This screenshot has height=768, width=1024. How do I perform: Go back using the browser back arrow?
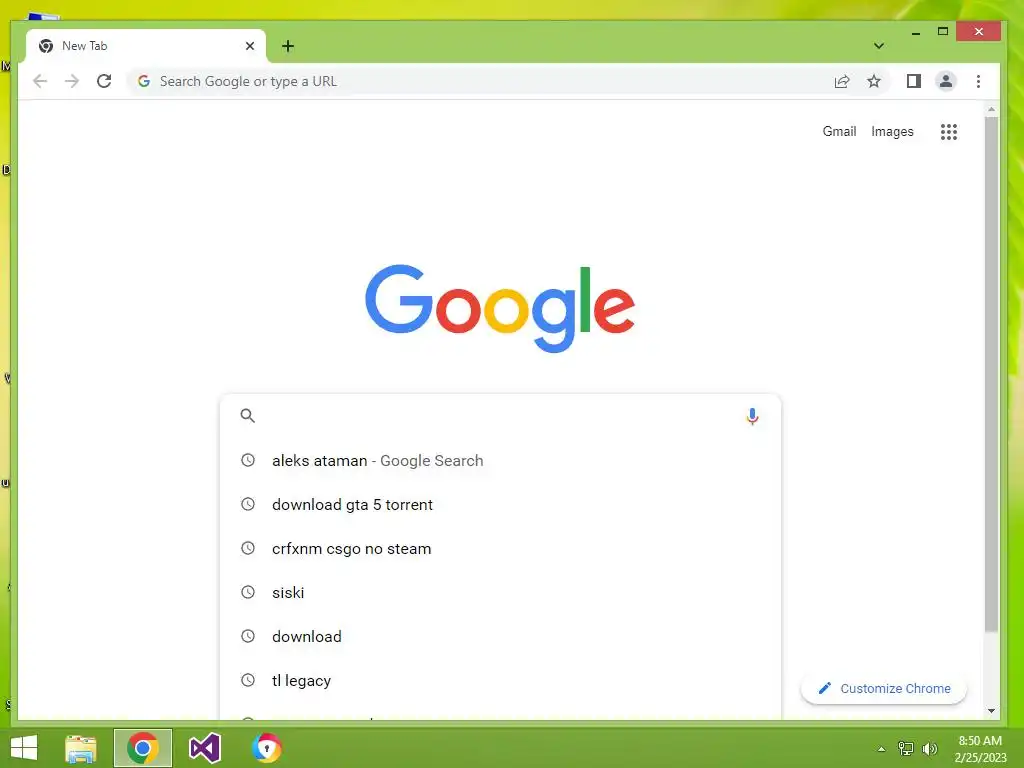tap(40, 81)
